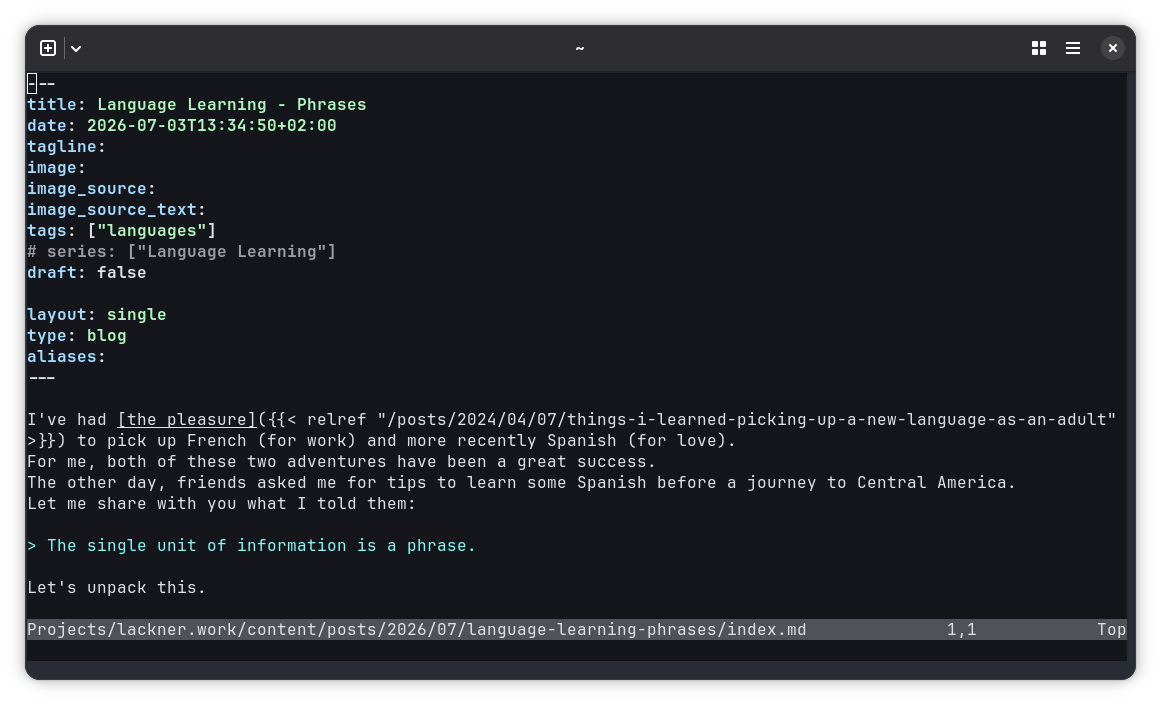Close the terminal window
1161x705 pixels.
1112,48
